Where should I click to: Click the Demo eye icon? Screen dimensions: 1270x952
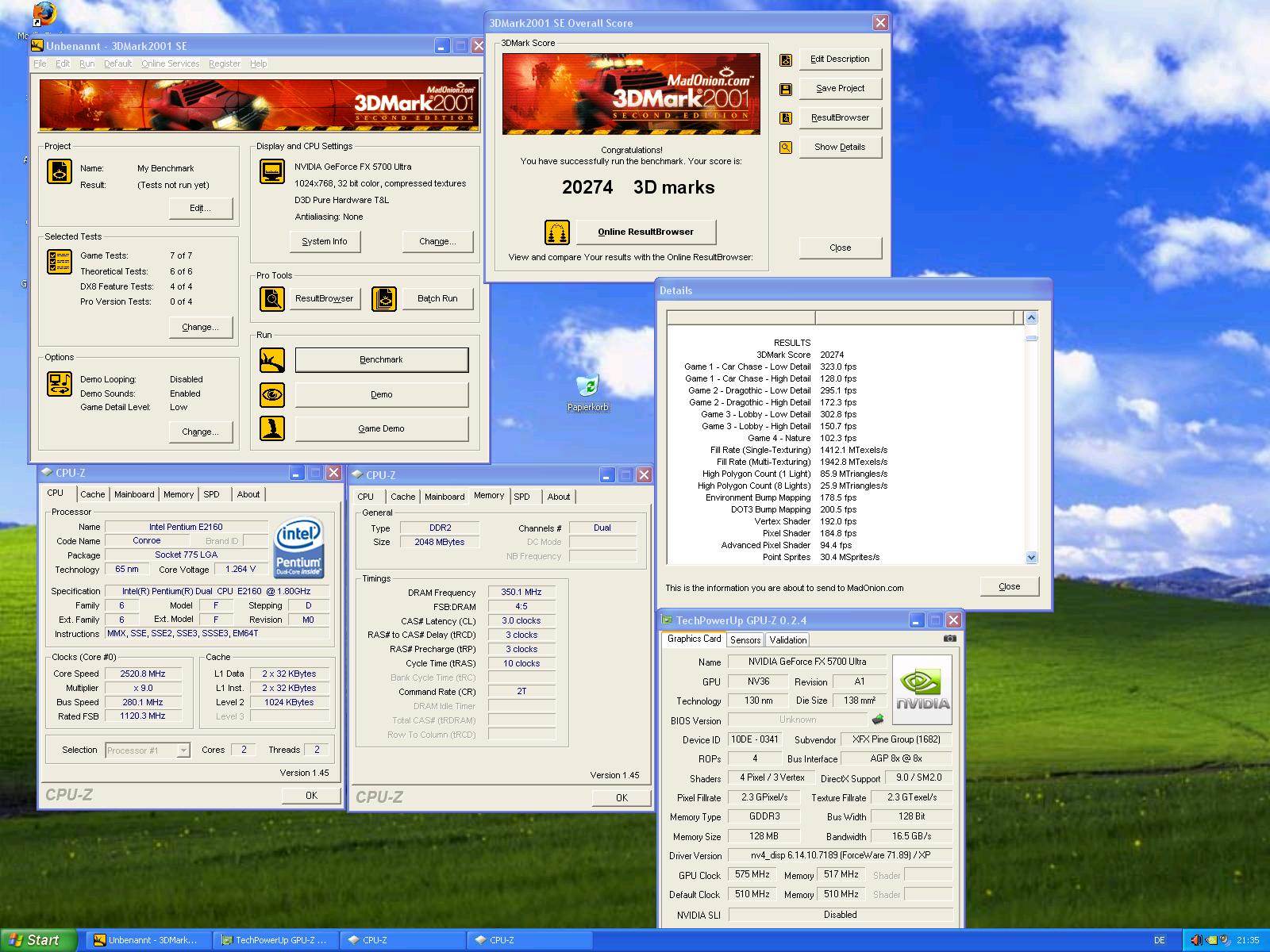pyautogui.click(x=272, y=394)
